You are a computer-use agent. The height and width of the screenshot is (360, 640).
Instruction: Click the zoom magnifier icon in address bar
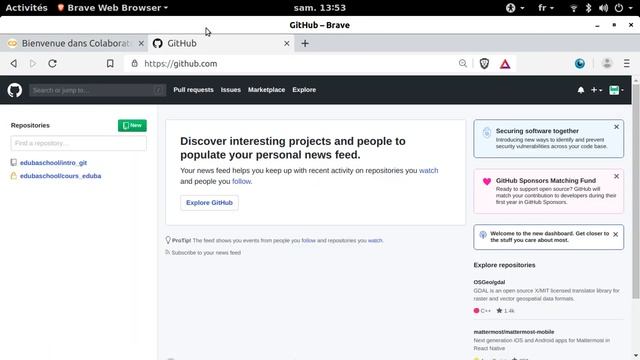(x=462, y=63)
